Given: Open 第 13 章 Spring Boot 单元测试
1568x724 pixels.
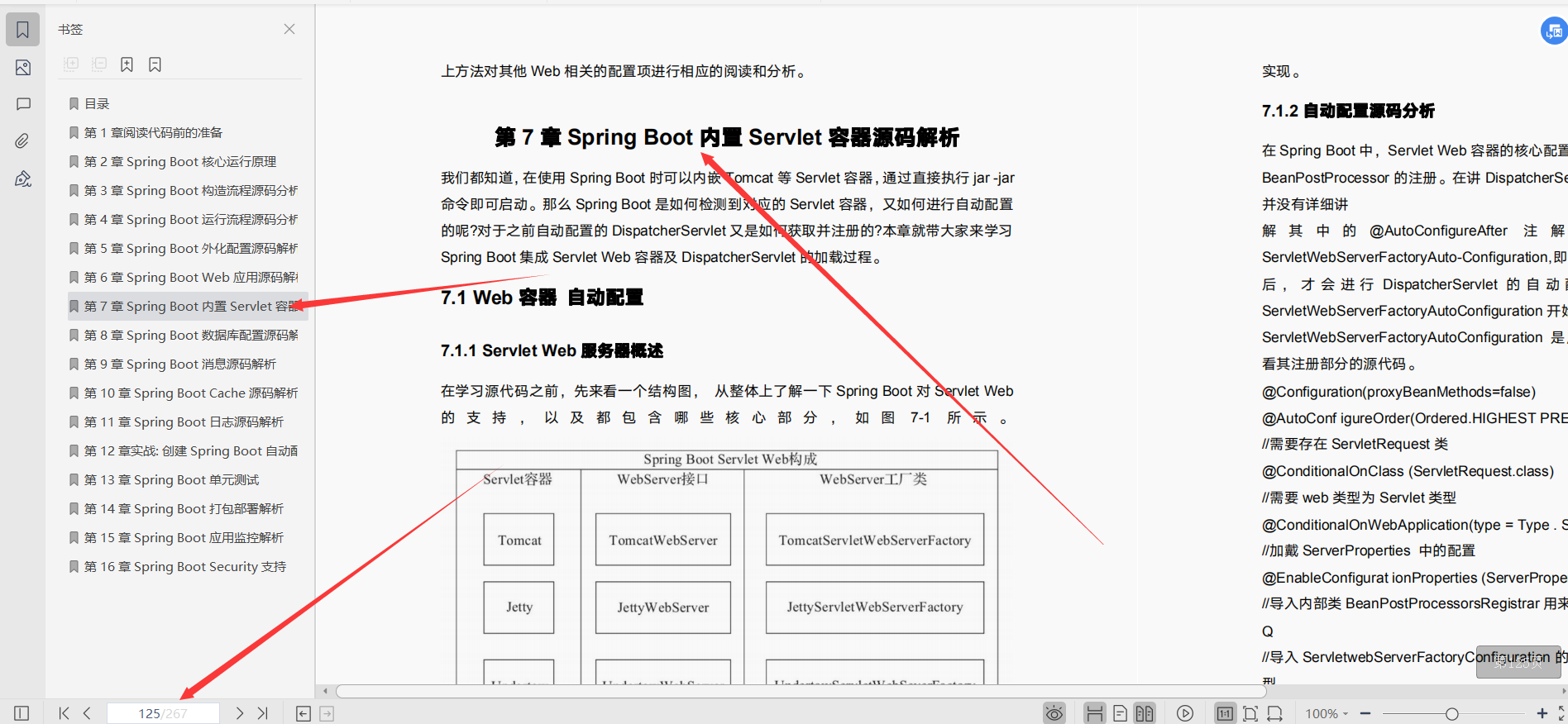Looking at the screenshot, I should click(x=171, y=479).
